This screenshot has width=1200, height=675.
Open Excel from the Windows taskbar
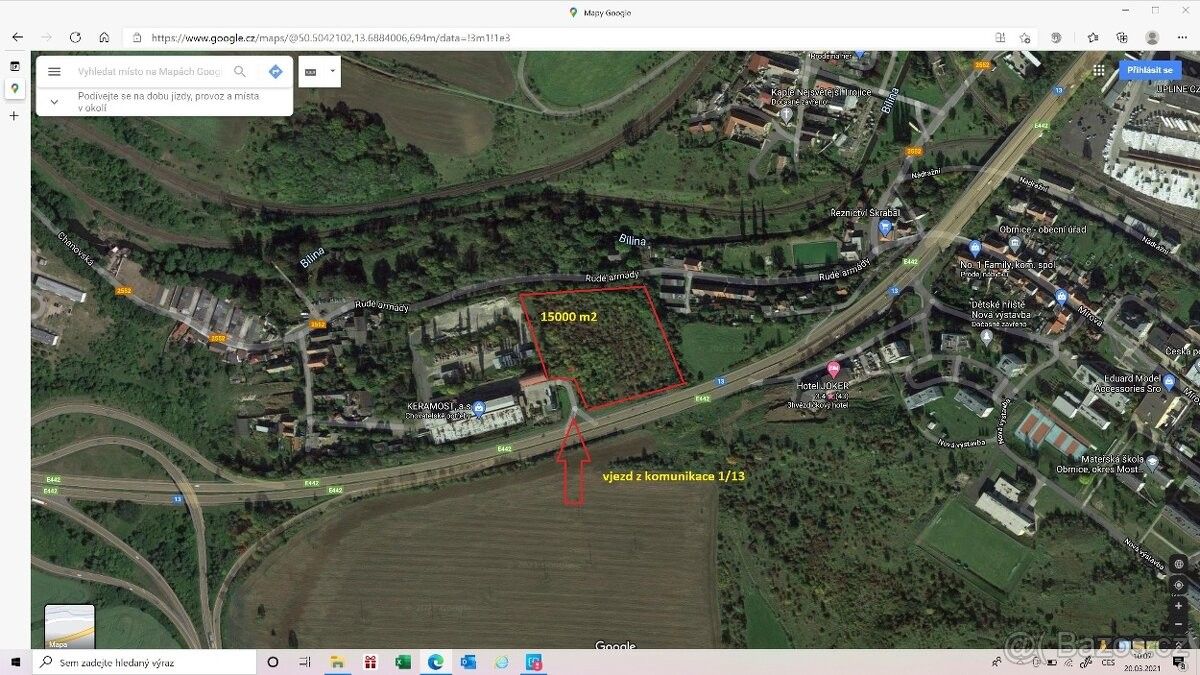coord(403,662)
